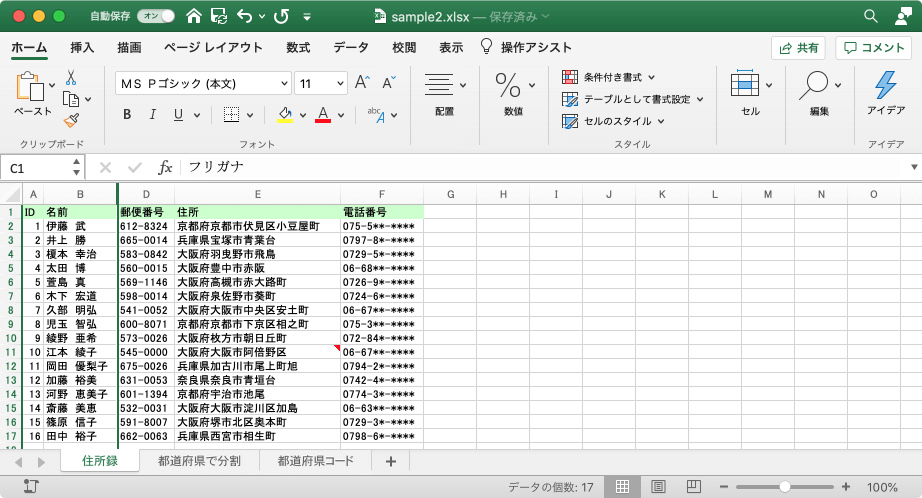
Task: Select the Format Painter brush
Action: click(71, 121)
